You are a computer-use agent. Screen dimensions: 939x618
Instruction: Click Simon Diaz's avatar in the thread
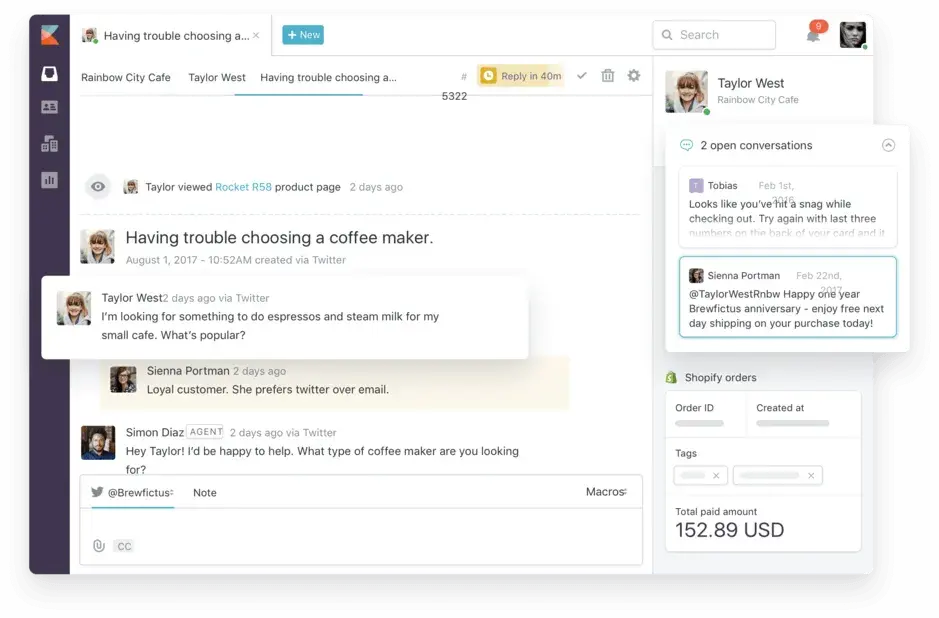pyautogui.click(x=98, y=443)
